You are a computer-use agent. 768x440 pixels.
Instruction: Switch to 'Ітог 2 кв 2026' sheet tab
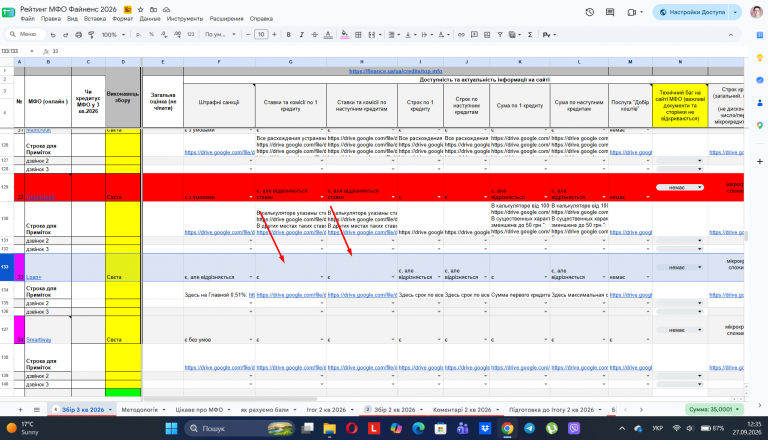click(326, 410)
